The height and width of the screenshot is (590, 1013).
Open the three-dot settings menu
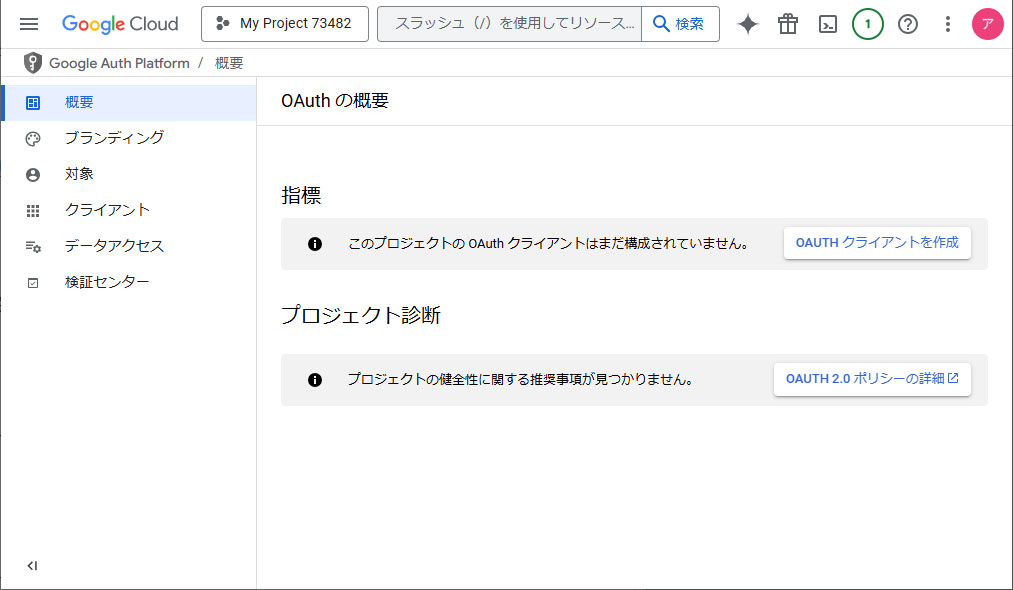click(948, 24)
